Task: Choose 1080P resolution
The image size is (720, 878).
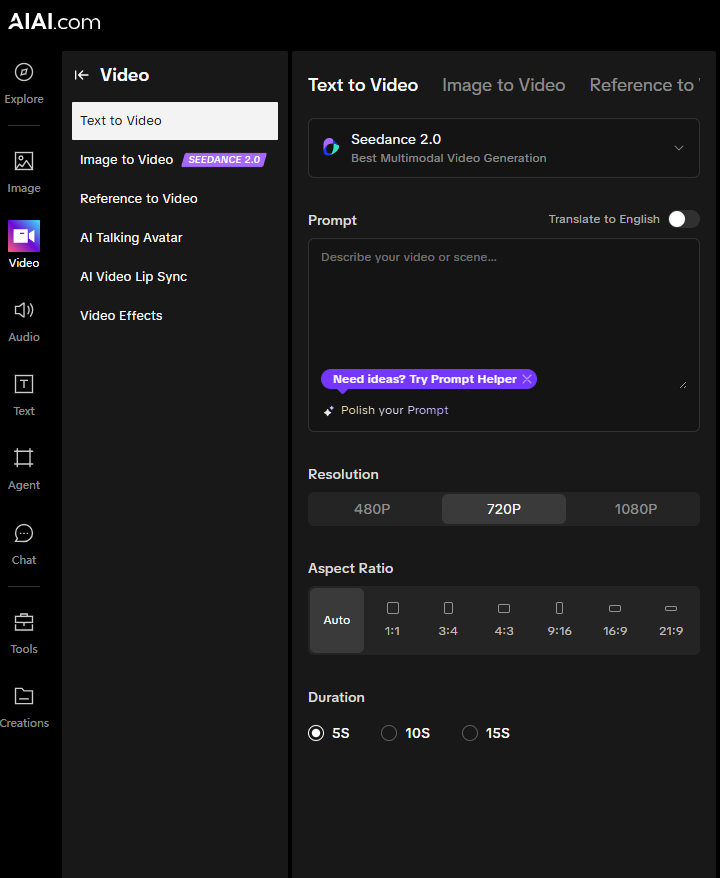Action: point(635,509)
